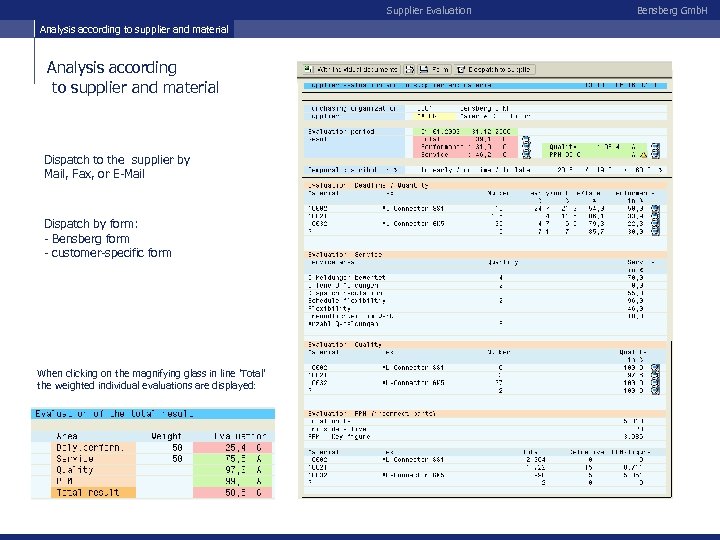This screenshot has height=540, width=720.
Task: Click the 'Evaluation: Quality' section header
Action: (x=484, y=344)
